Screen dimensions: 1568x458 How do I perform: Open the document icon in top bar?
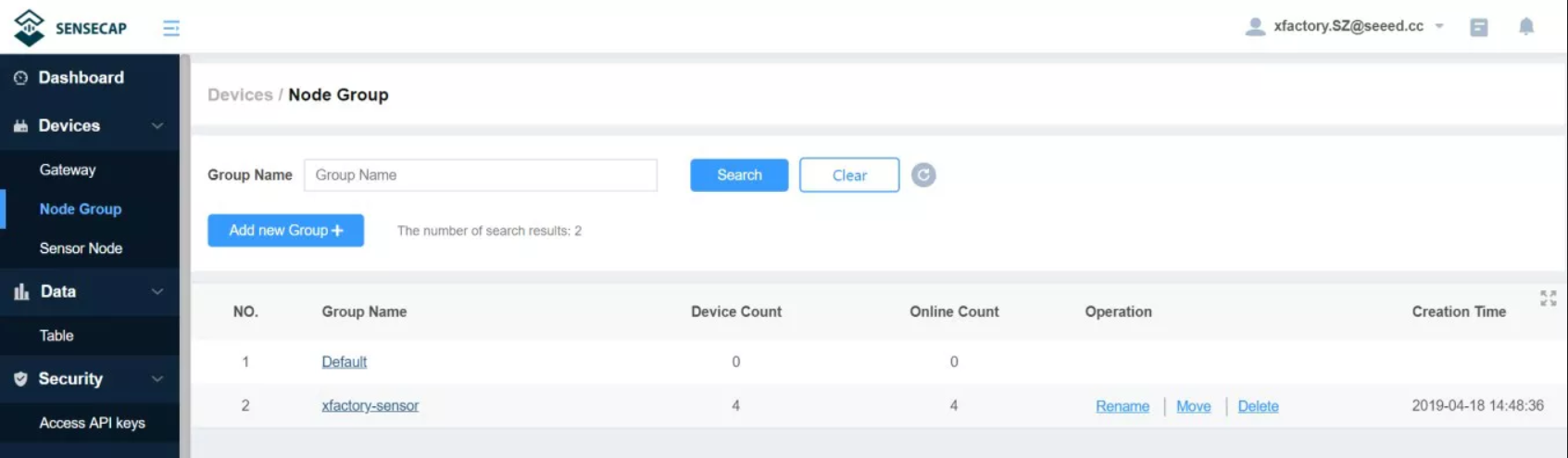point(1479,28)
